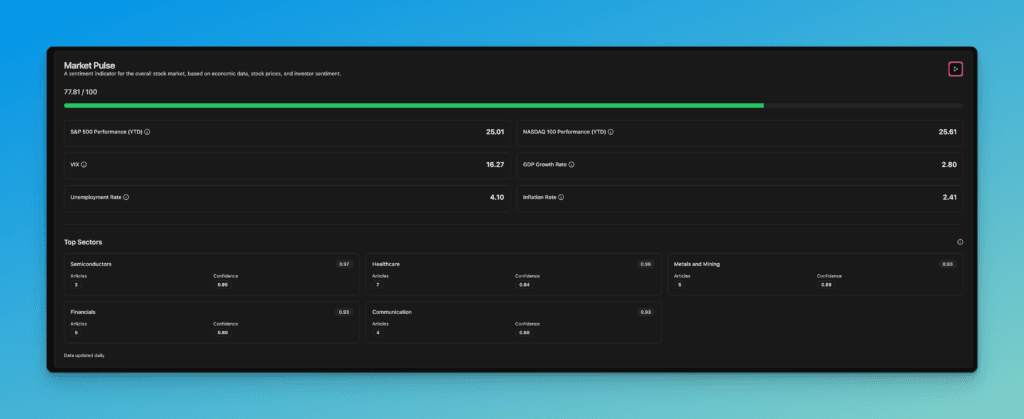Click info icon next to Inflation Rate
Image resolution: width=1024 pixels, height=419 pixels.
(562, 197)
